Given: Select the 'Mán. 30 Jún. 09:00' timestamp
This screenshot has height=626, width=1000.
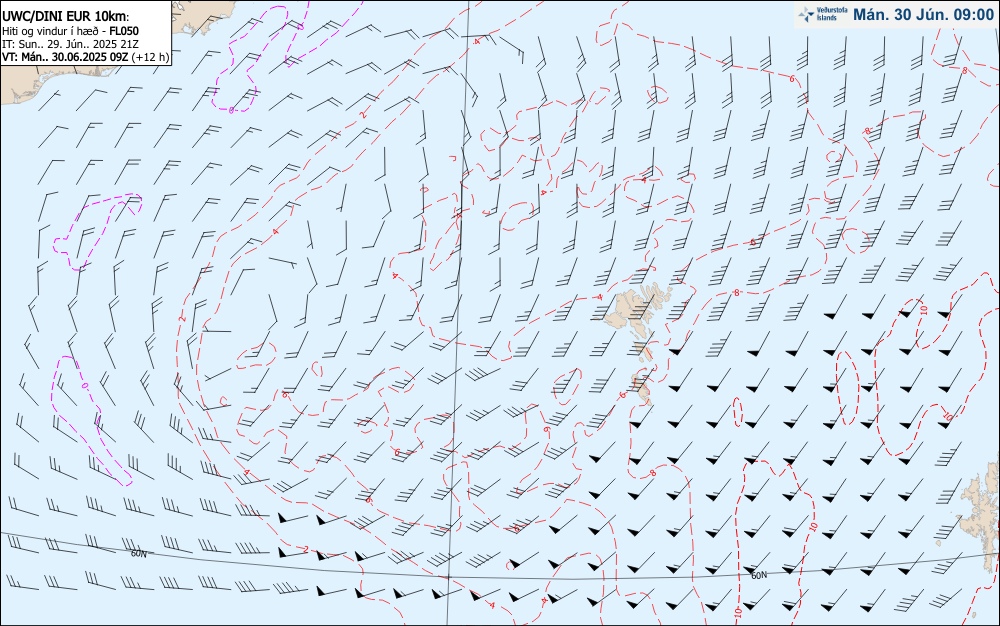Looking at the screenshot, I should tap(923, 15).
